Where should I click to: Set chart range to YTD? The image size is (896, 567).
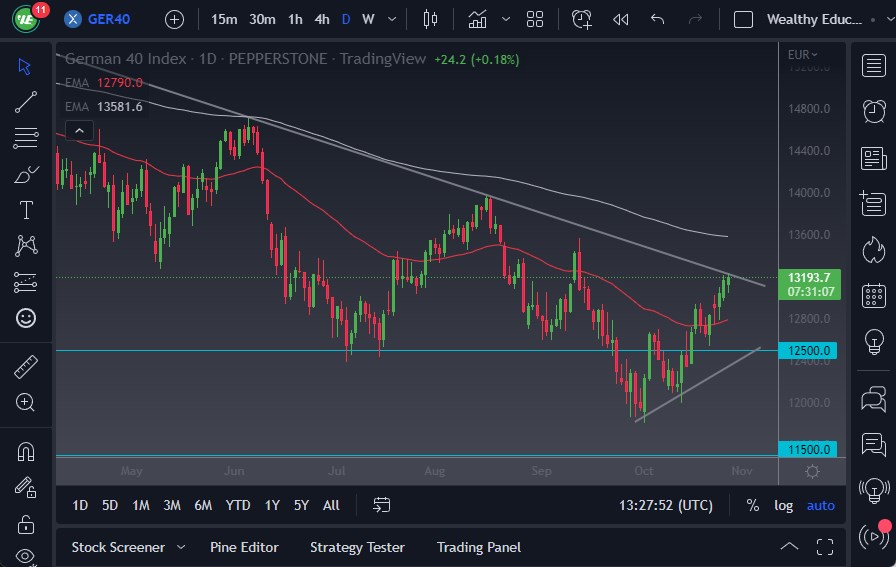238,505
